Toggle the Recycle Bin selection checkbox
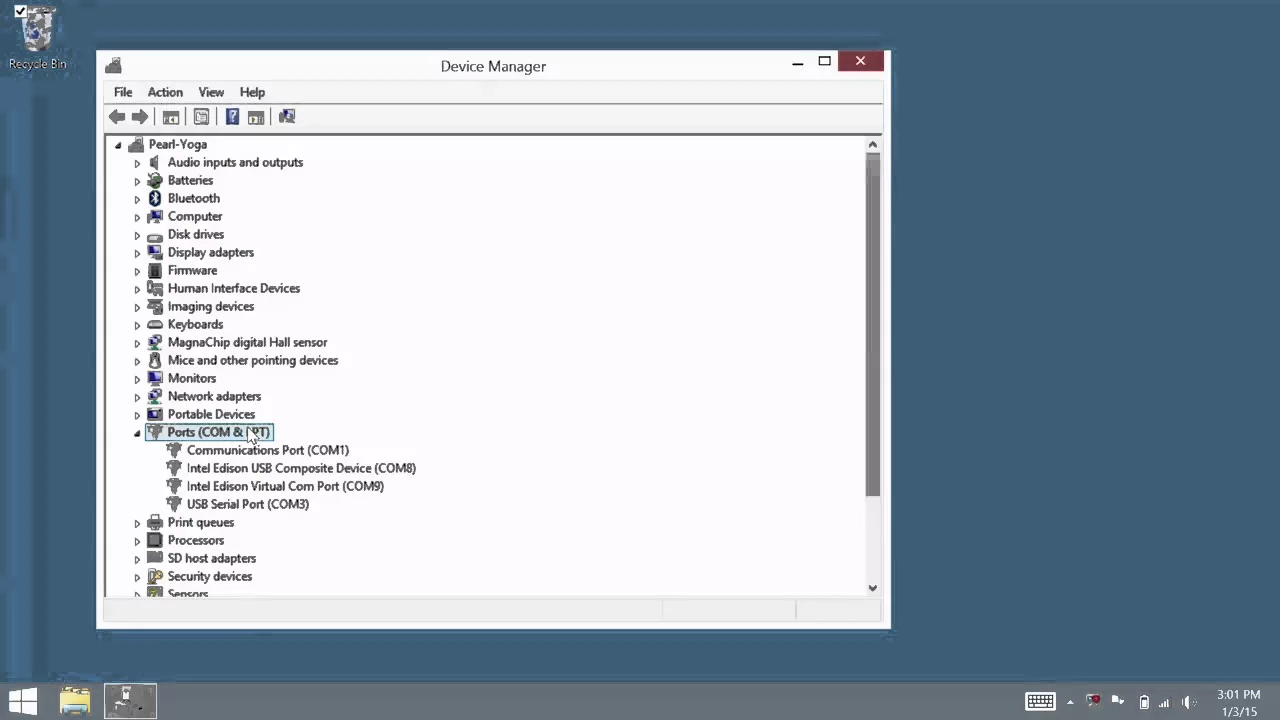 click(x=20, y=12)
